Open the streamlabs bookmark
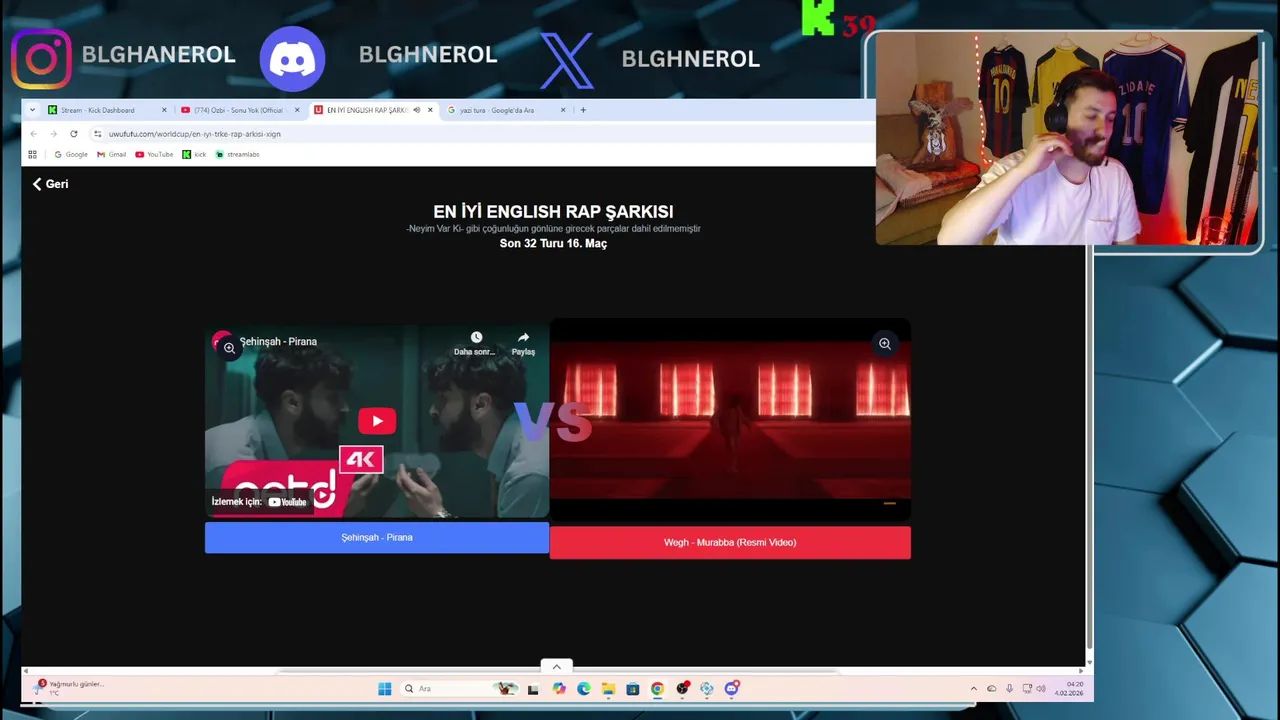Screen dimensions: 1280x720 tap(238, 155)
